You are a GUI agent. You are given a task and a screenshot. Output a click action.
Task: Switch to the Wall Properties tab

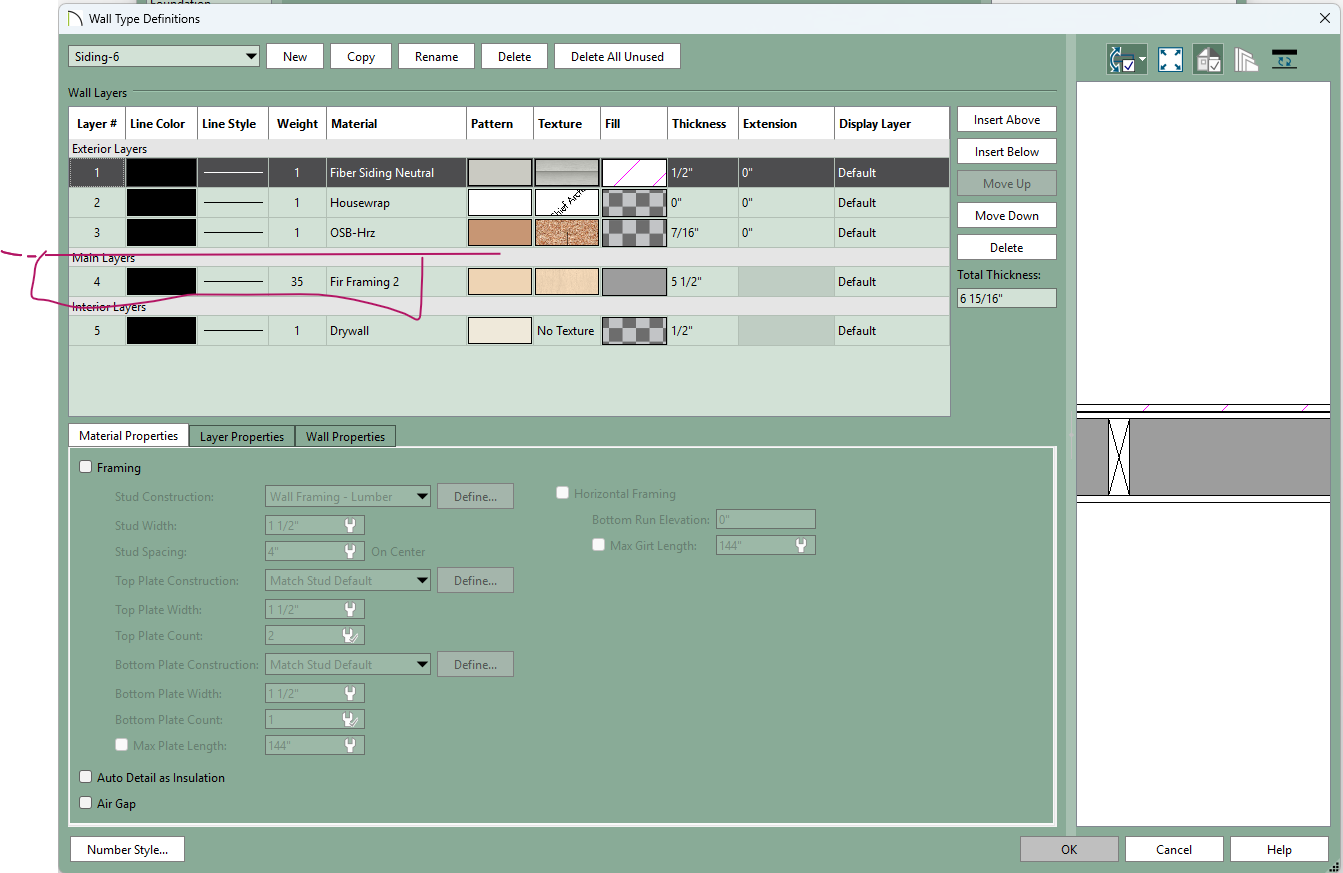pos(345,437)
